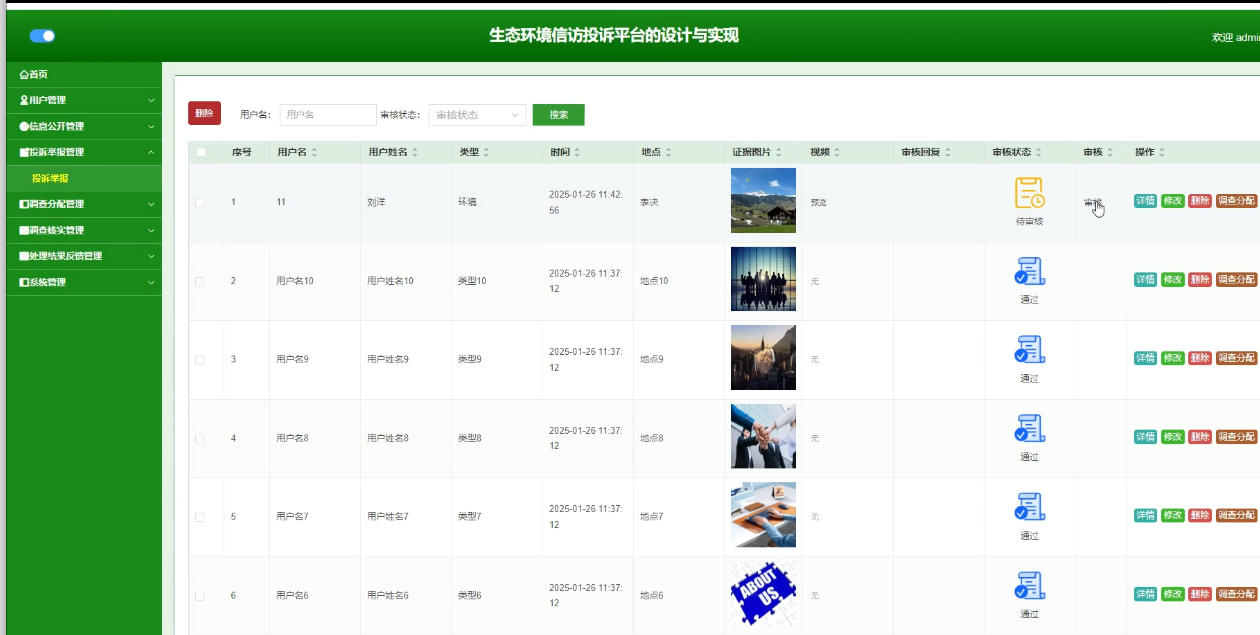Toggle the blue switch in the header
This screenshot has width=1260, height=635.
[x=42, y=36]
